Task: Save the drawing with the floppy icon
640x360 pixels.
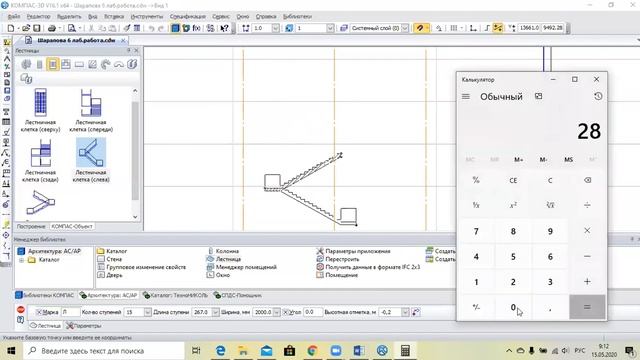Action: point(37,28)
